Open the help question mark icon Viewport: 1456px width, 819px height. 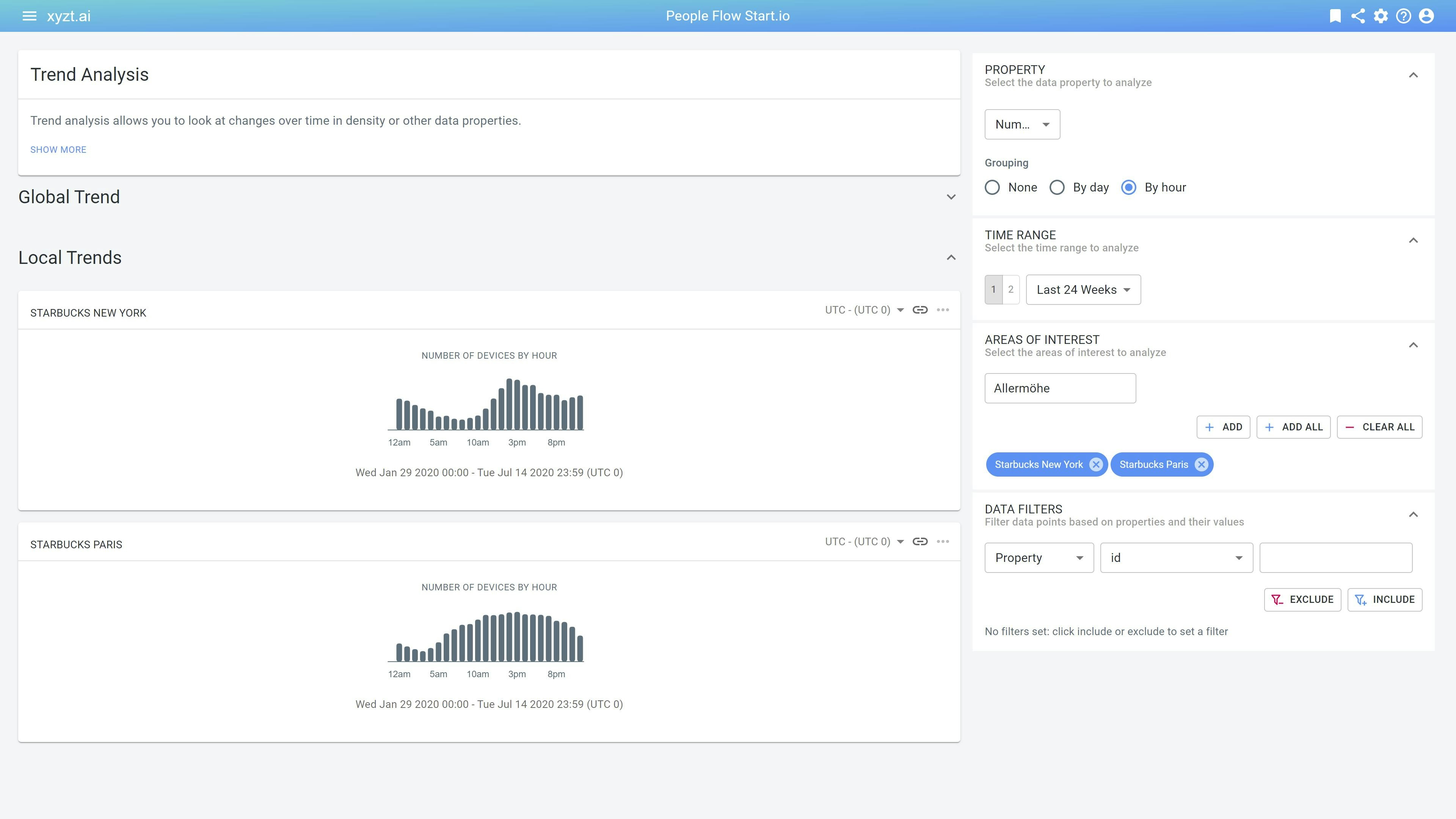click(1403, 16)
